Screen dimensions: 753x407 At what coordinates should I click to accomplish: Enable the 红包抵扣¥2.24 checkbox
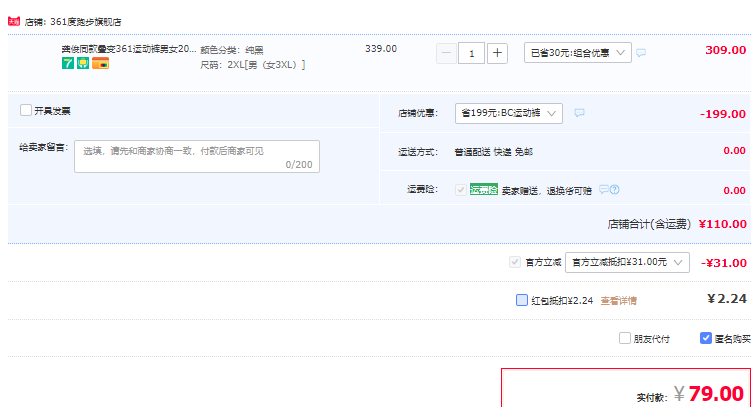[x=522, y=300]
